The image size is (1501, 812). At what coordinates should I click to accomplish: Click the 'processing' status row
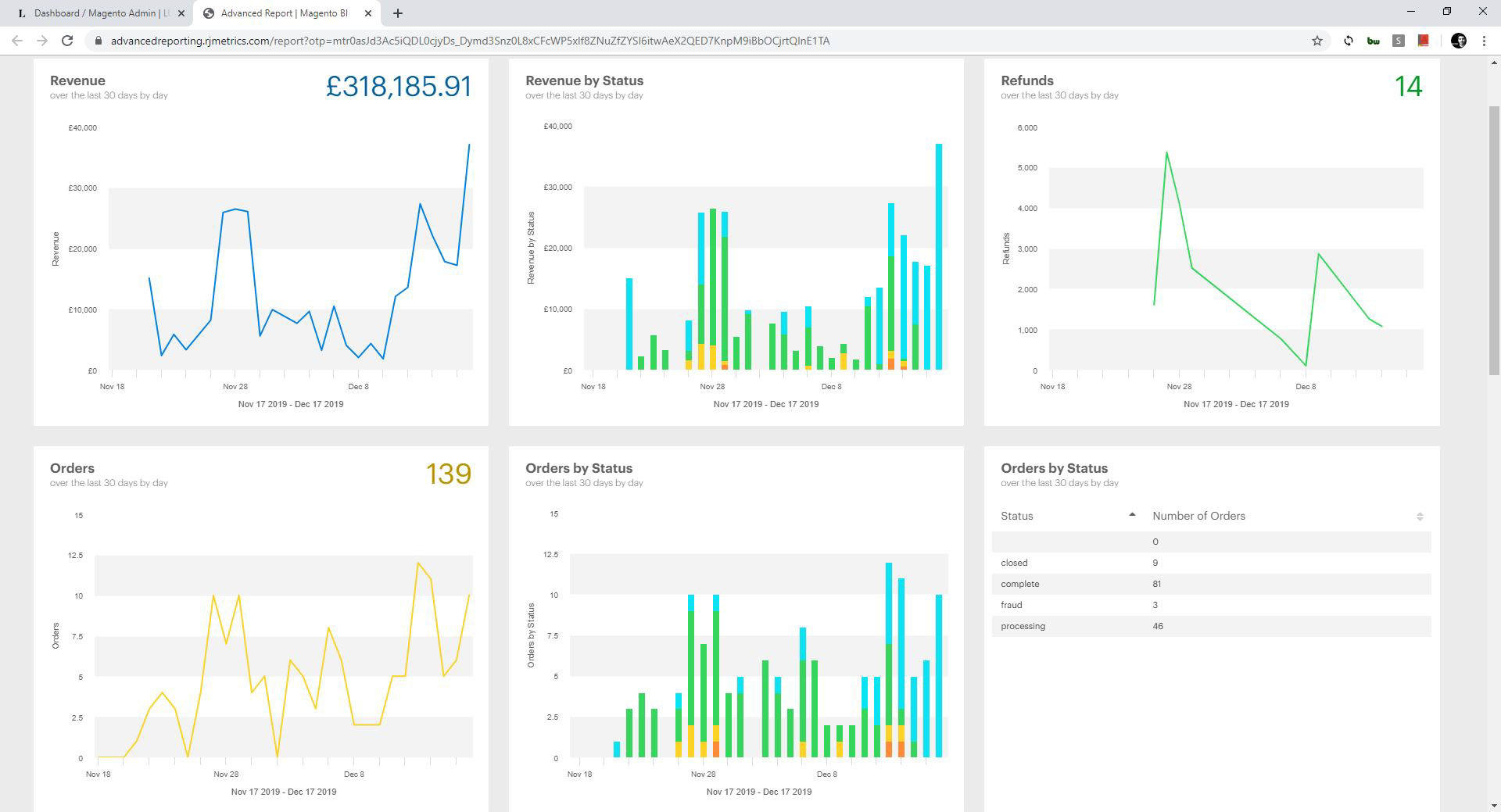[x=1023, y=626]
